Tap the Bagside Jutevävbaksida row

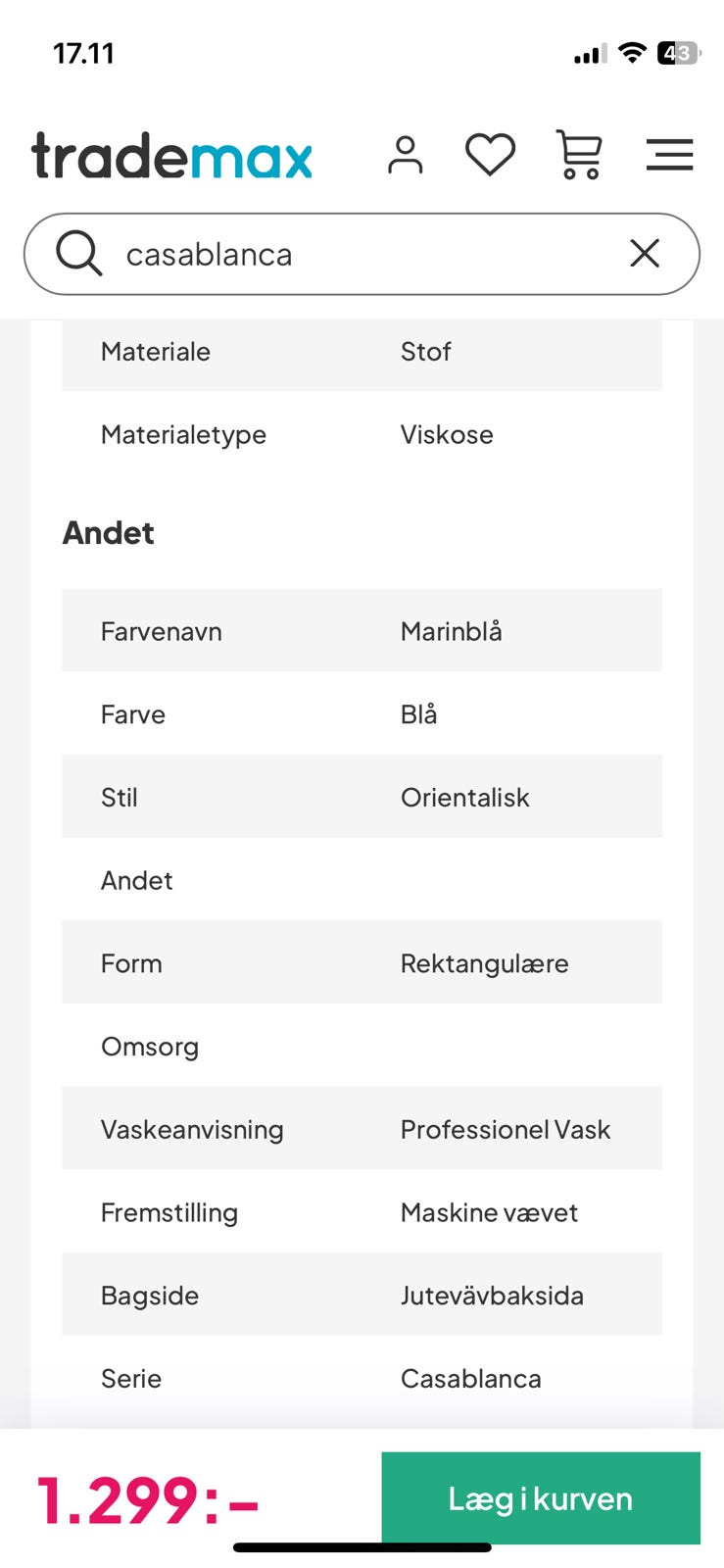(x=362, y=1296)
